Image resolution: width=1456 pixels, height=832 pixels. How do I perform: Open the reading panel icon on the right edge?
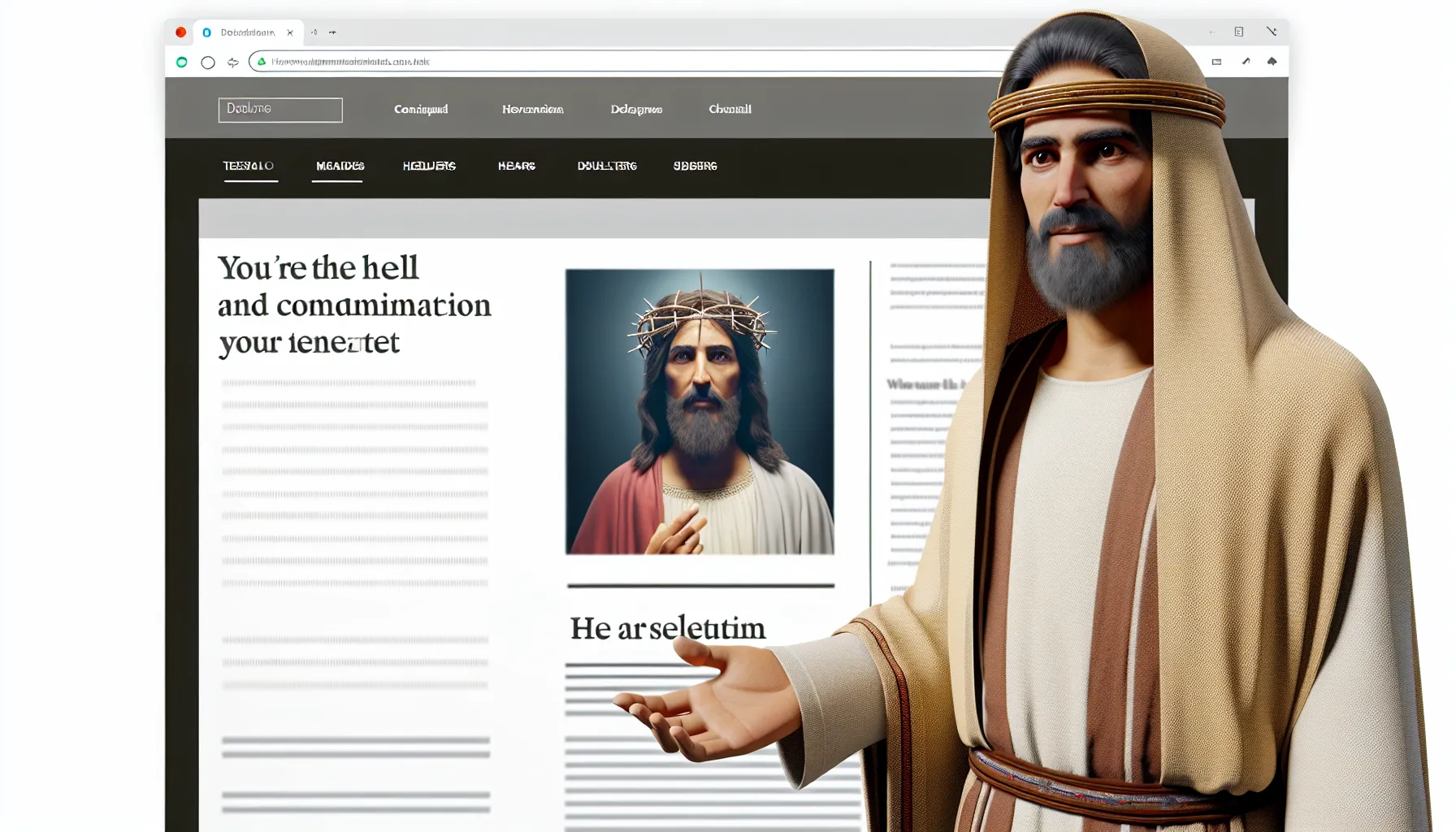tap(1239, 31)
